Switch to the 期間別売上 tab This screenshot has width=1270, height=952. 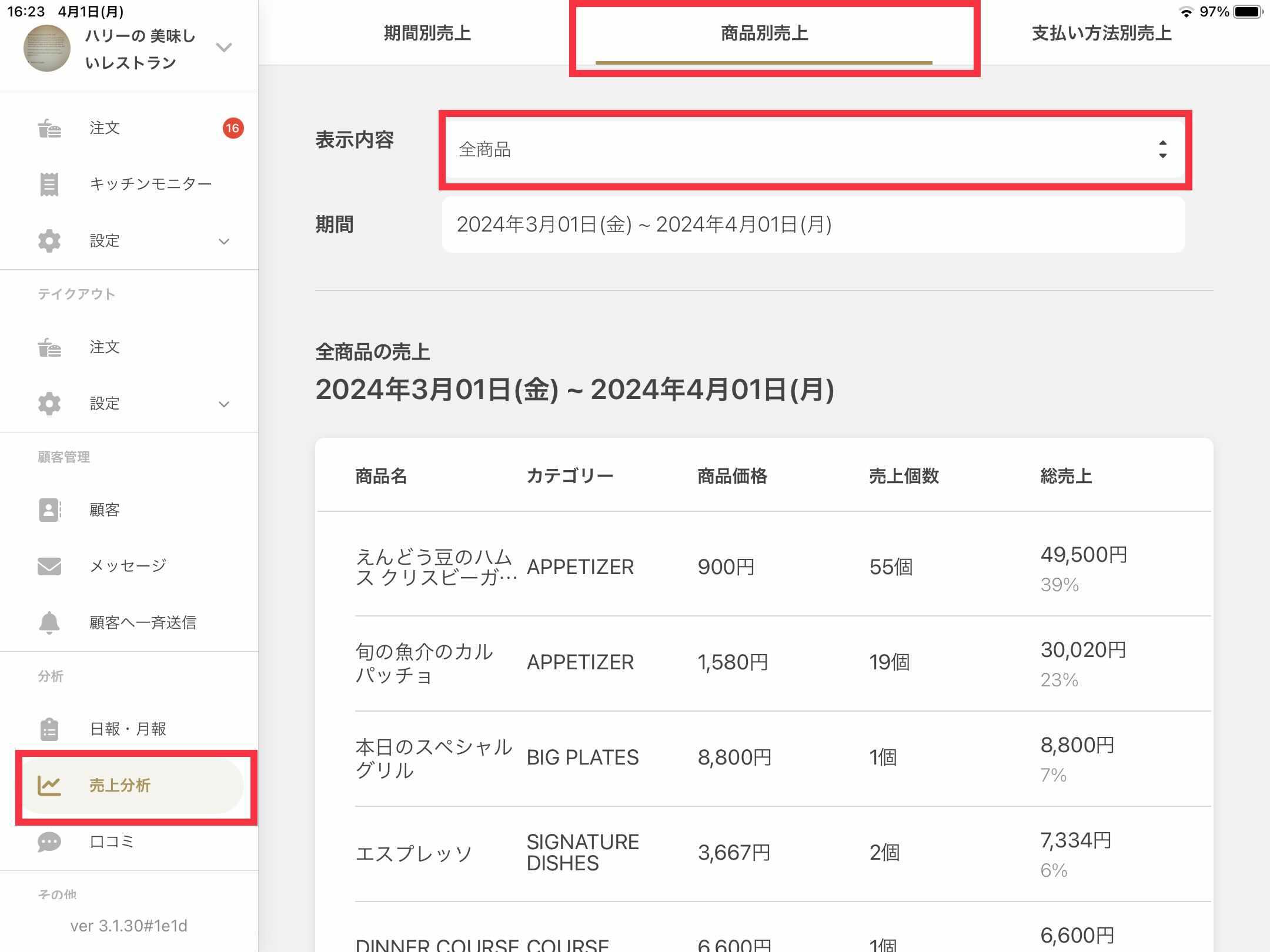point(427,33)
